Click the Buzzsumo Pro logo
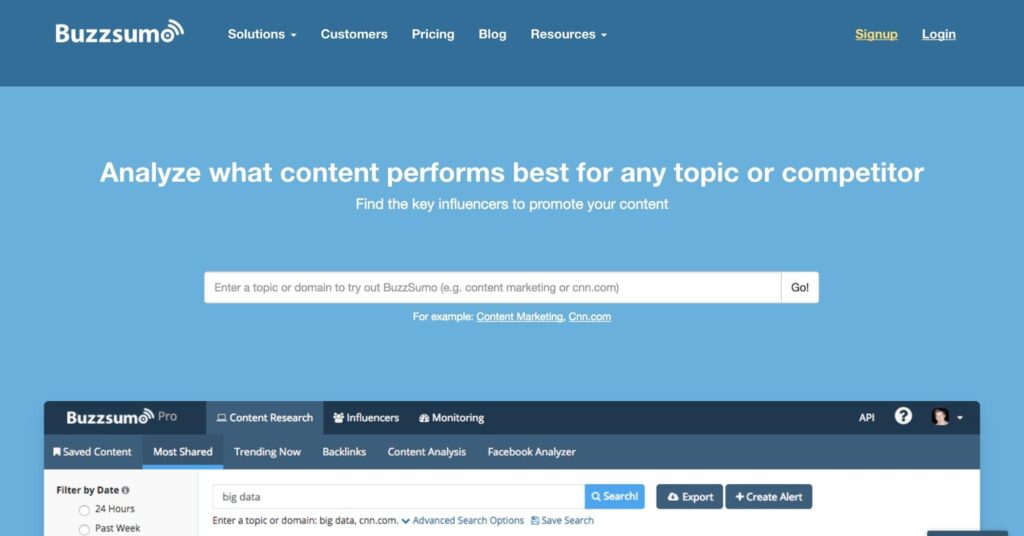The image size is (1024, 536). pyautogui.click(x=121, y=417)
